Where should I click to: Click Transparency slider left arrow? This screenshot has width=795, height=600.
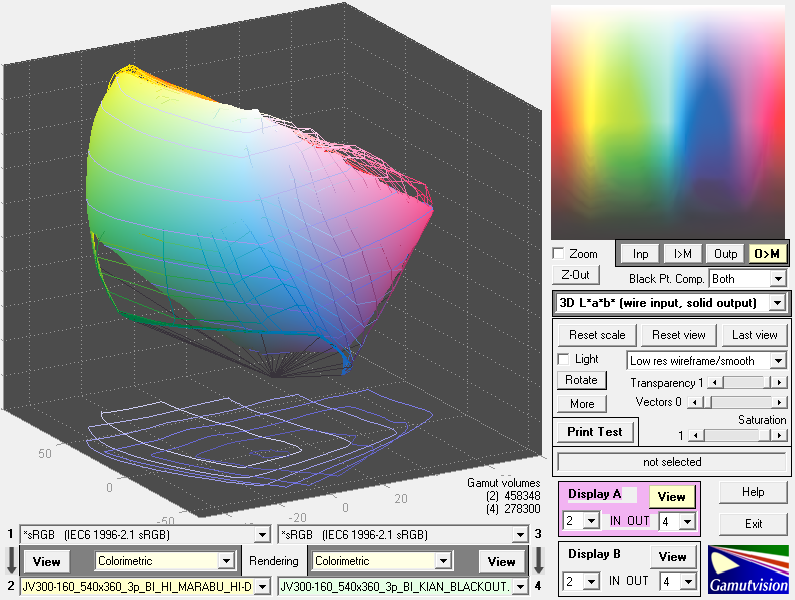pos(715,382)
